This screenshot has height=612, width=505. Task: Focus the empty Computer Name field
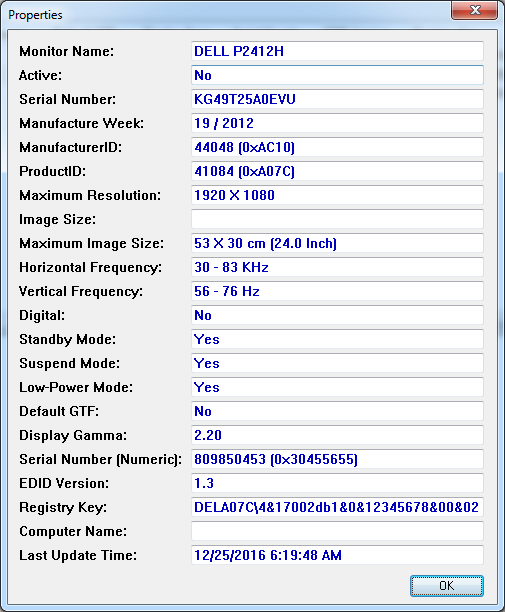337,531
